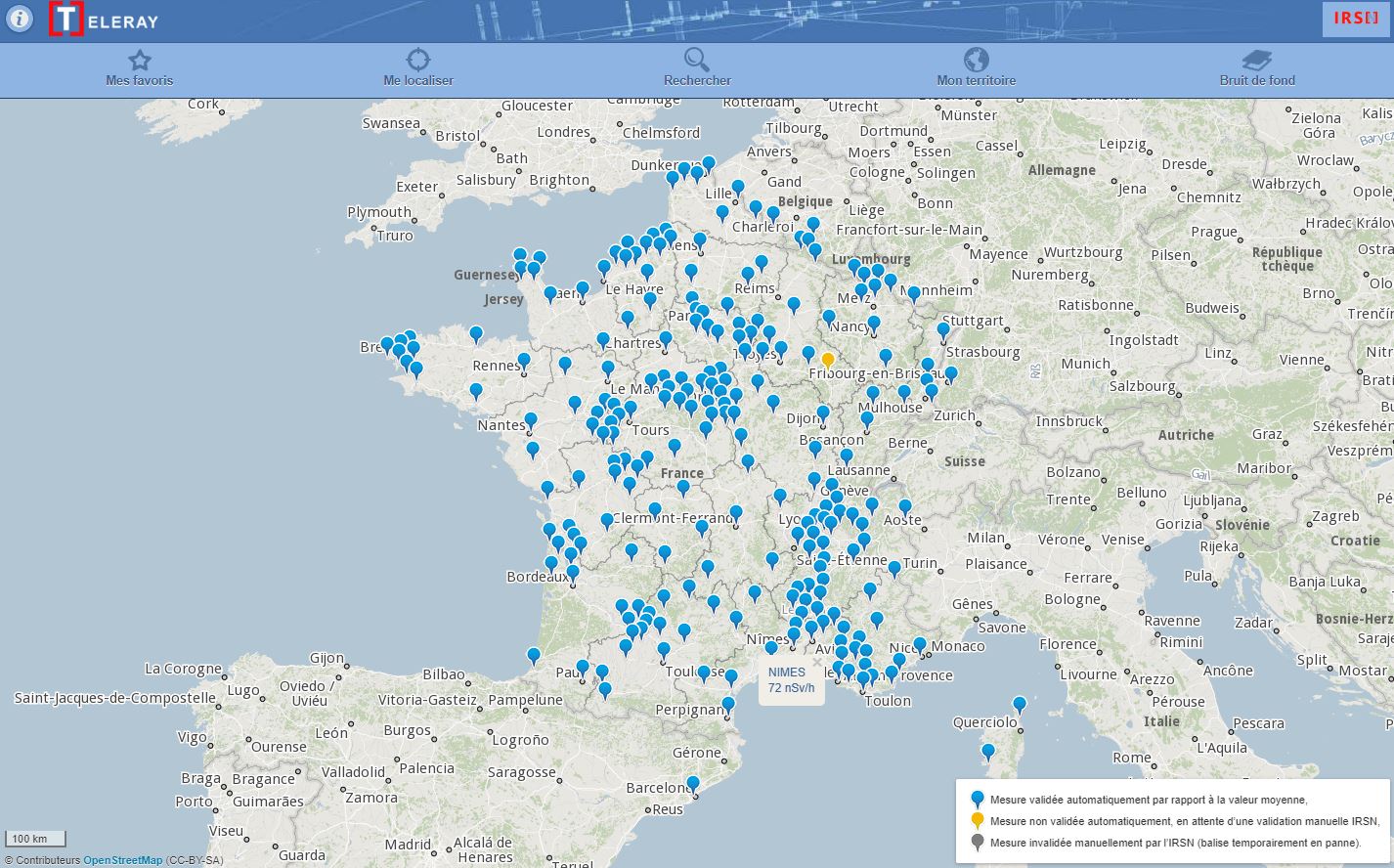Select the Bruit de fond menu item
The height and width of the screenshot is (868, 1394).
tap(1256, 67)
